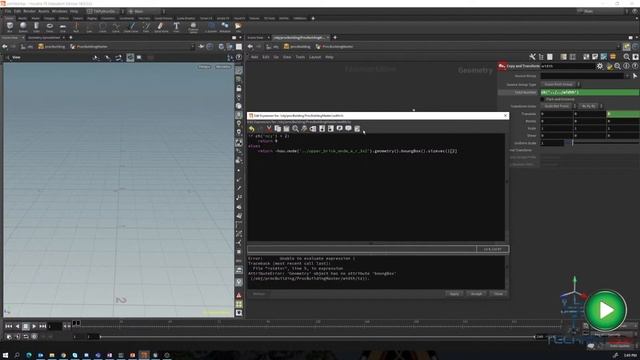Image resolution: width=640 pixels, height=360 pixels.
Task: Click the cut (scissors) icon in expression editor
Action: coord(269,129)
